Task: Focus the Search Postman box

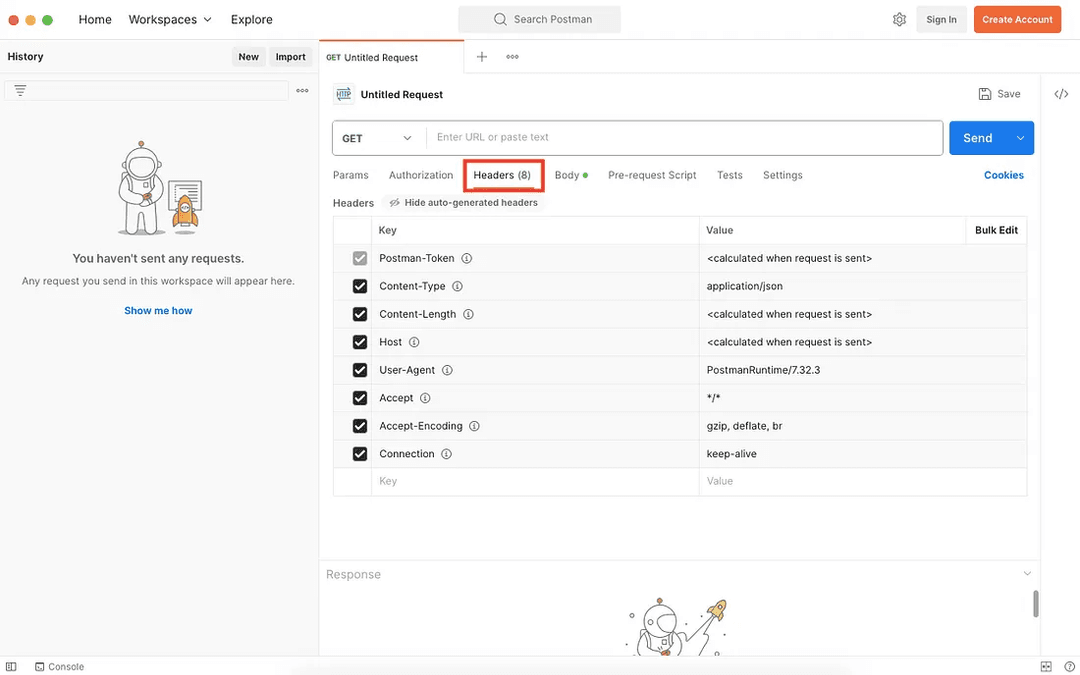Action: tap(539, 19)
